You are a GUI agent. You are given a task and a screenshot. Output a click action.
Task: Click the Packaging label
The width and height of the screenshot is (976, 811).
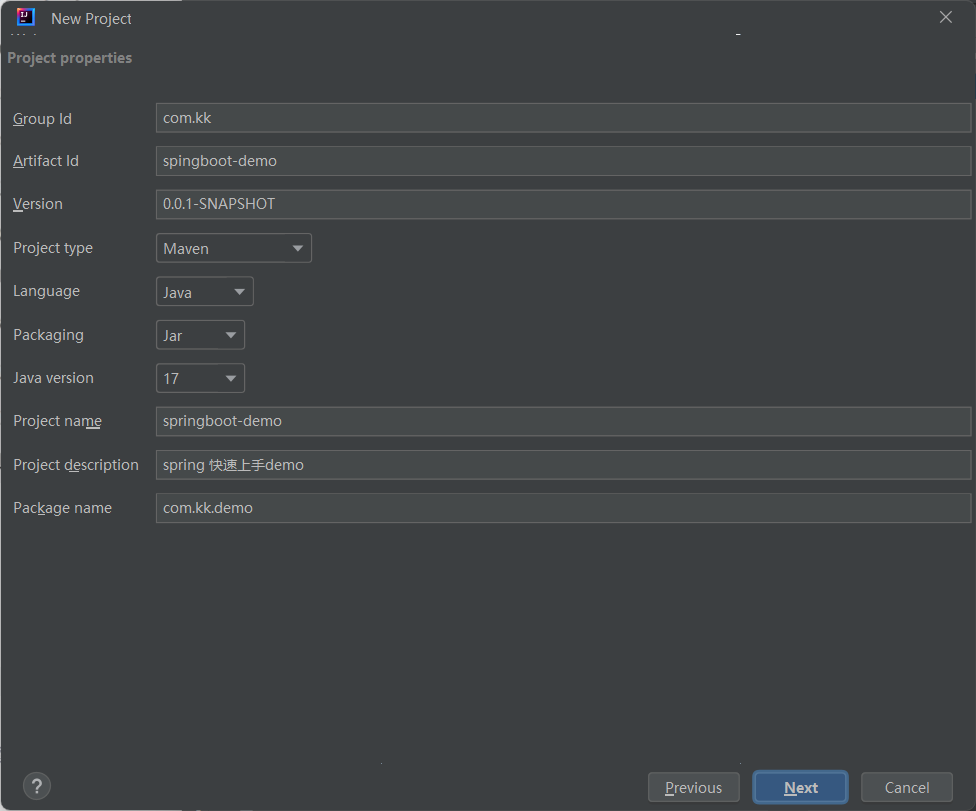[49, 335]
